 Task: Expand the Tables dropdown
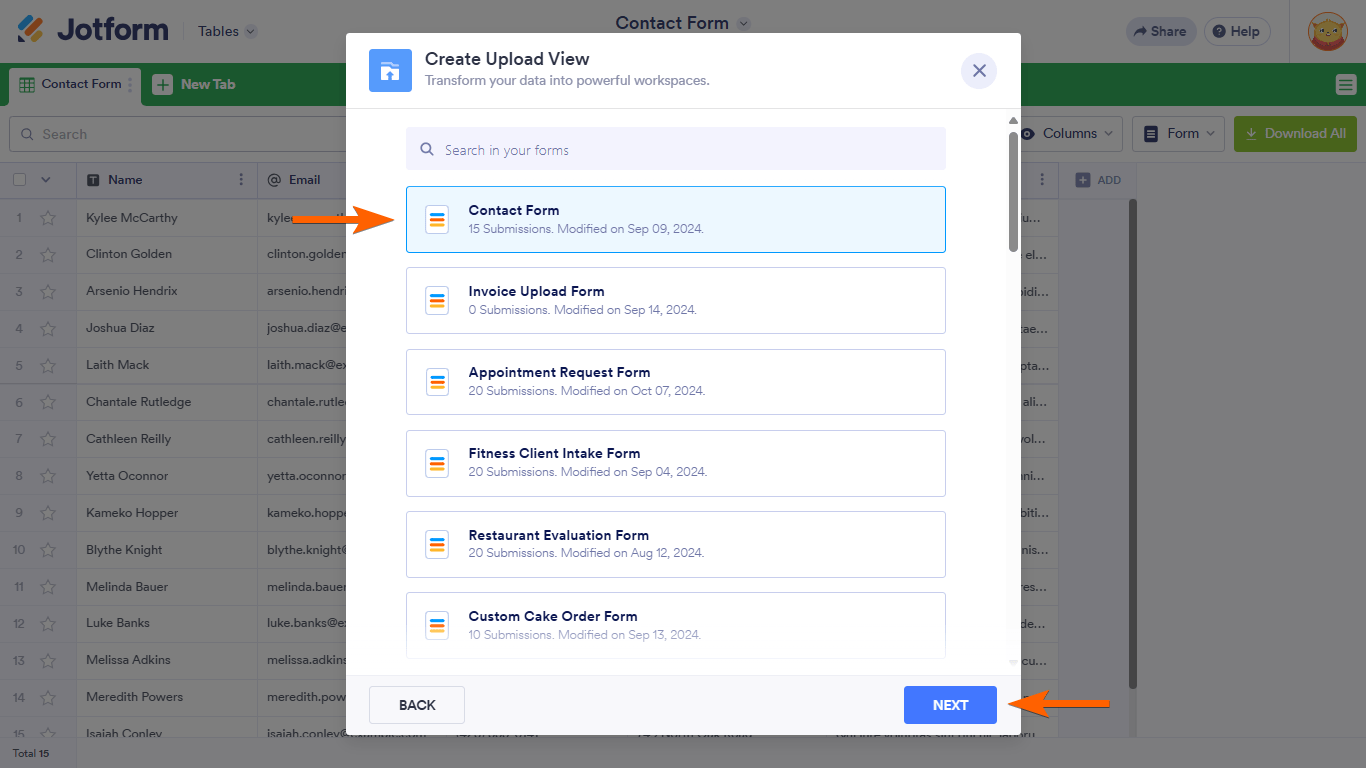[227, 31]
